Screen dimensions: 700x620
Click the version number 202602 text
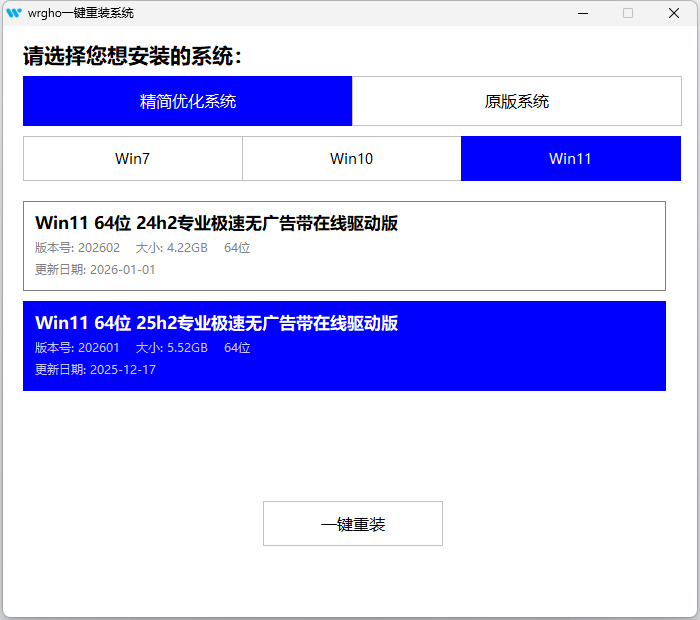point(77,248)
